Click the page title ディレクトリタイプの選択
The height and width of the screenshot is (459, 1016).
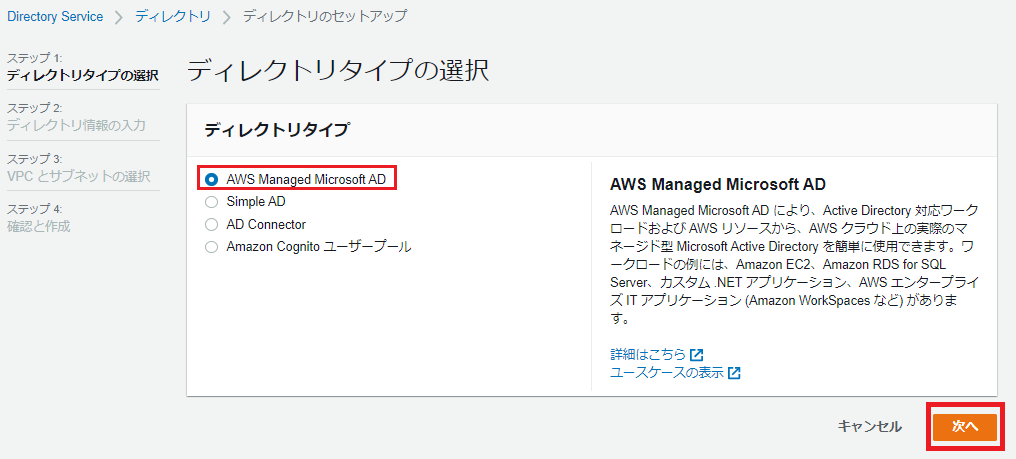338,71
